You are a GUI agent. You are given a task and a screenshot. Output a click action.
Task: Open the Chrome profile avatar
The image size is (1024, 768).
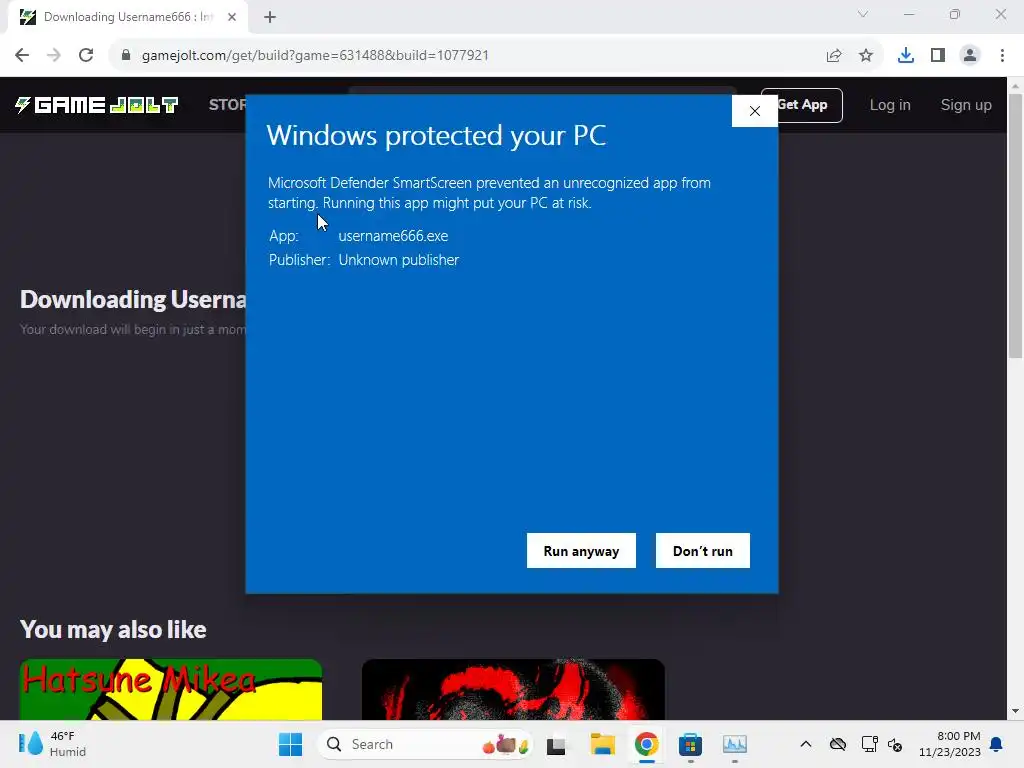[x=970, y=55]
